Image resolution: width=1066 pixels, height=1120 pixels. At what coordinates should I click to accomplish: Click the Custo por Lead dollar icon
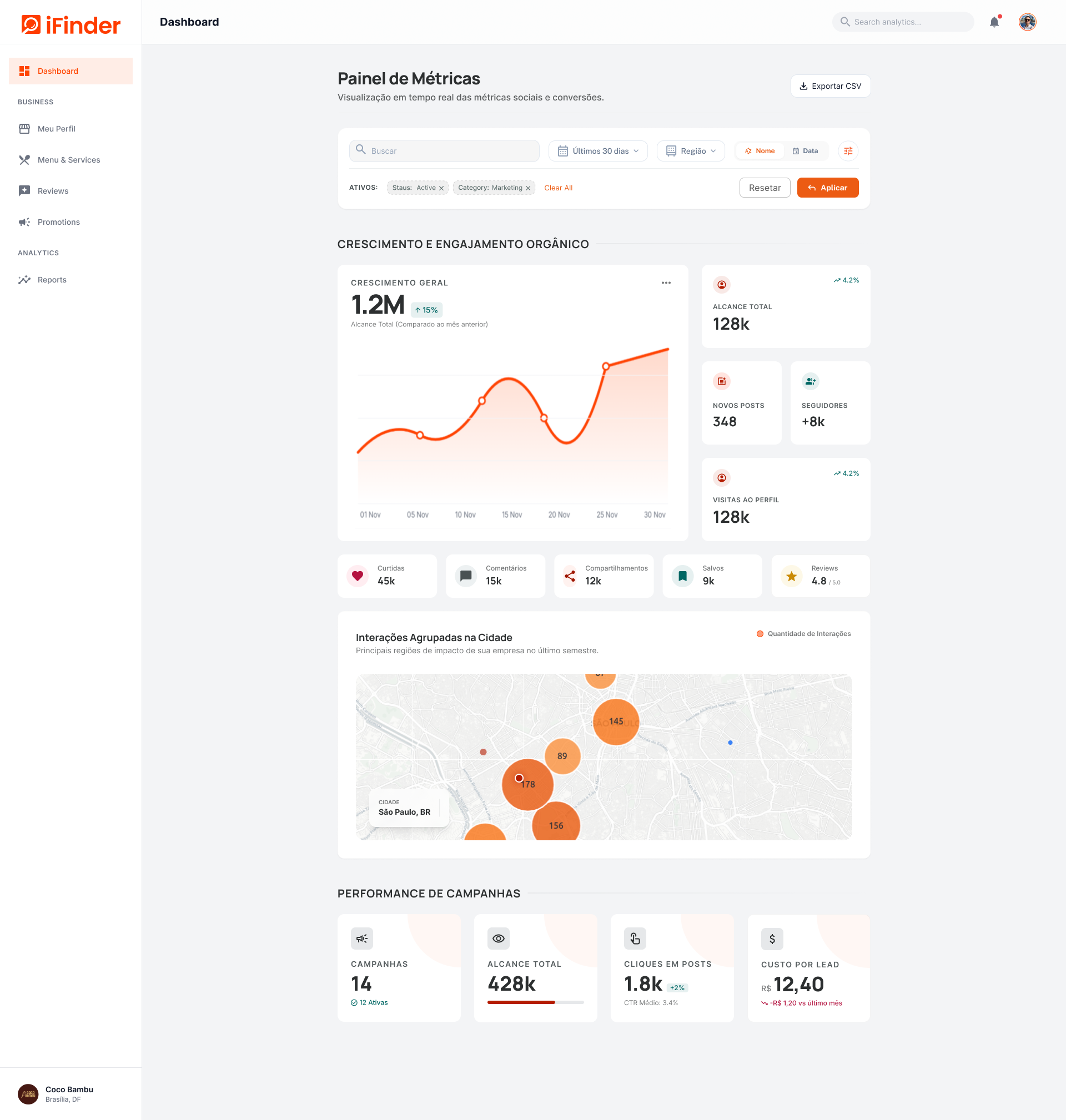[x=772, y=940]
